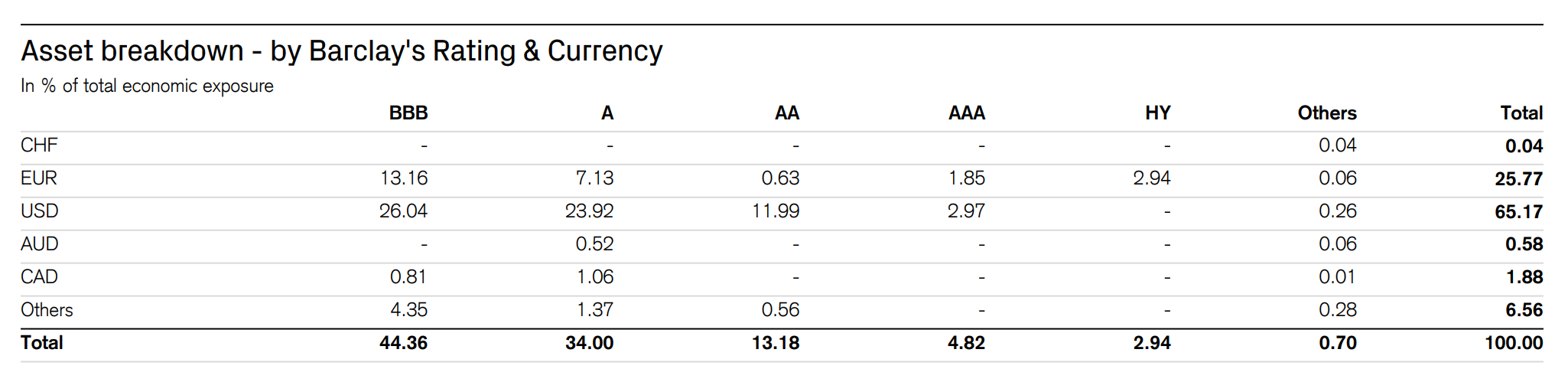Viewport: 1568px width, 382px height.
Task: Click the Others column header
Action: [x=1326, y=113]
